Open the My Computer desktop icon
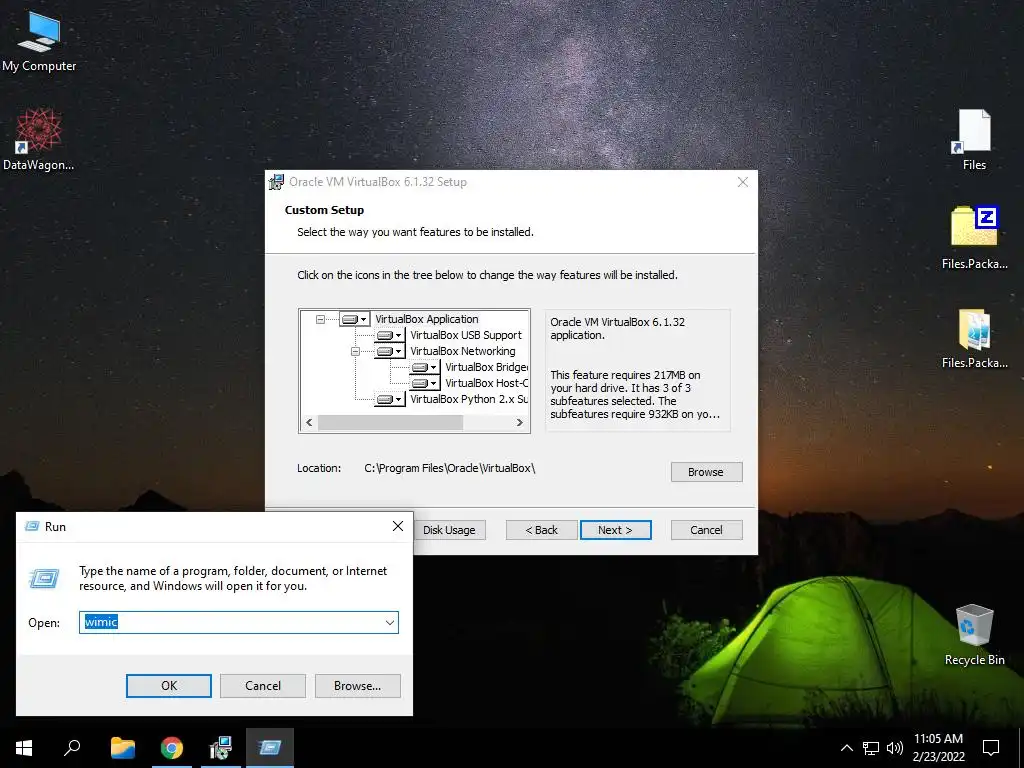Viewport: 1024px width, 768px height. click(39, 40)
